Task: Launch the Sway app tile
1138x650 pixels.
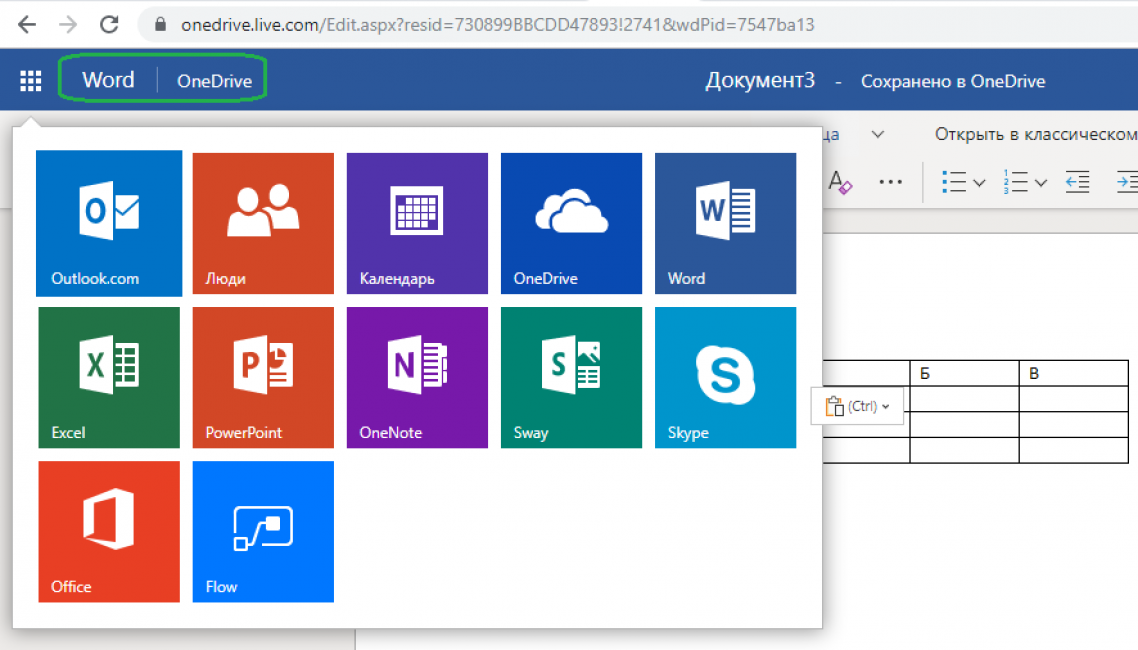Action: pos(571,377)
